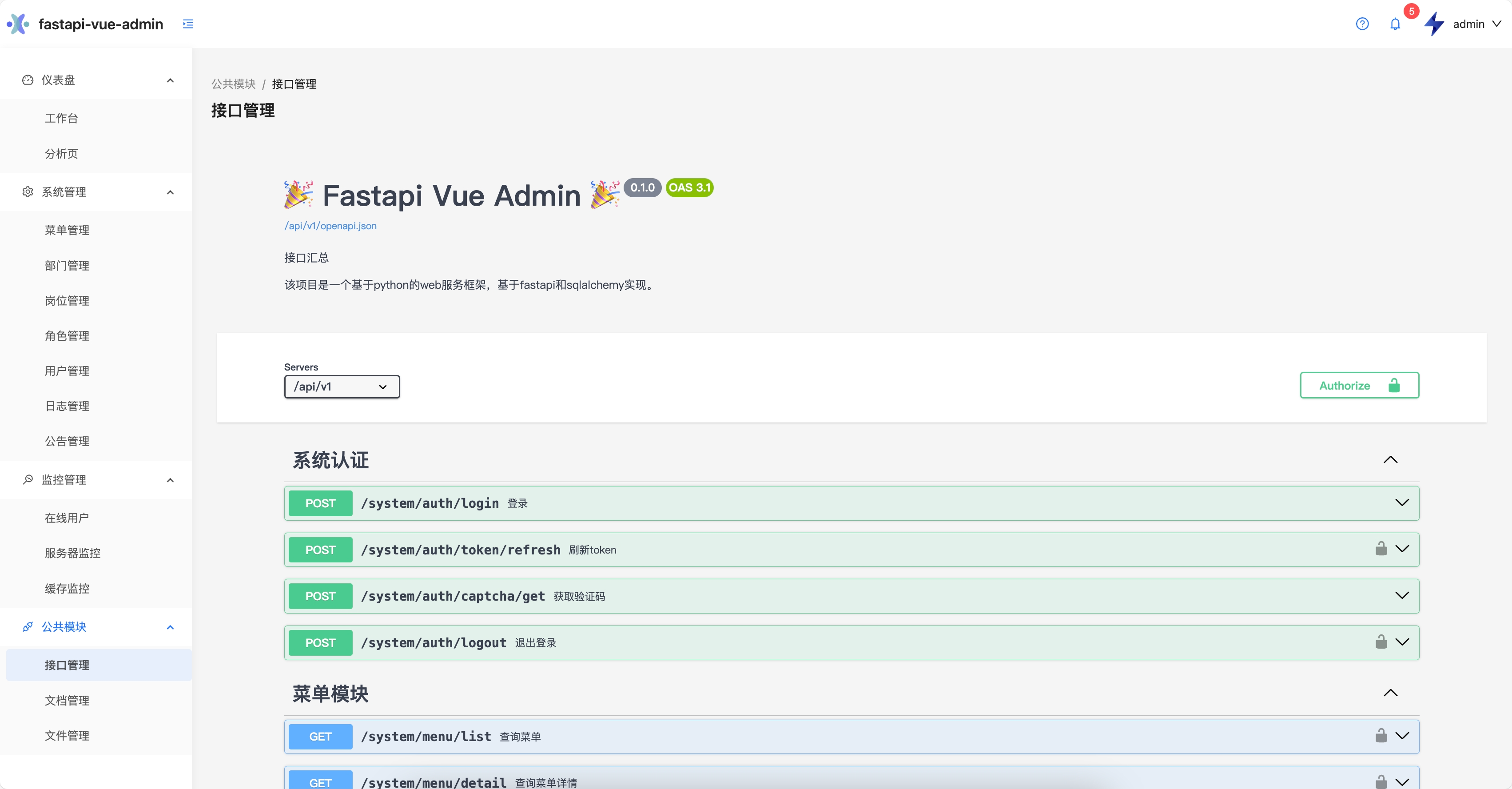Collapse the 仪表盘 sidebar group
Viewport: 1512px width, 789px height.
pyautogui.click(x=170, y=80)
